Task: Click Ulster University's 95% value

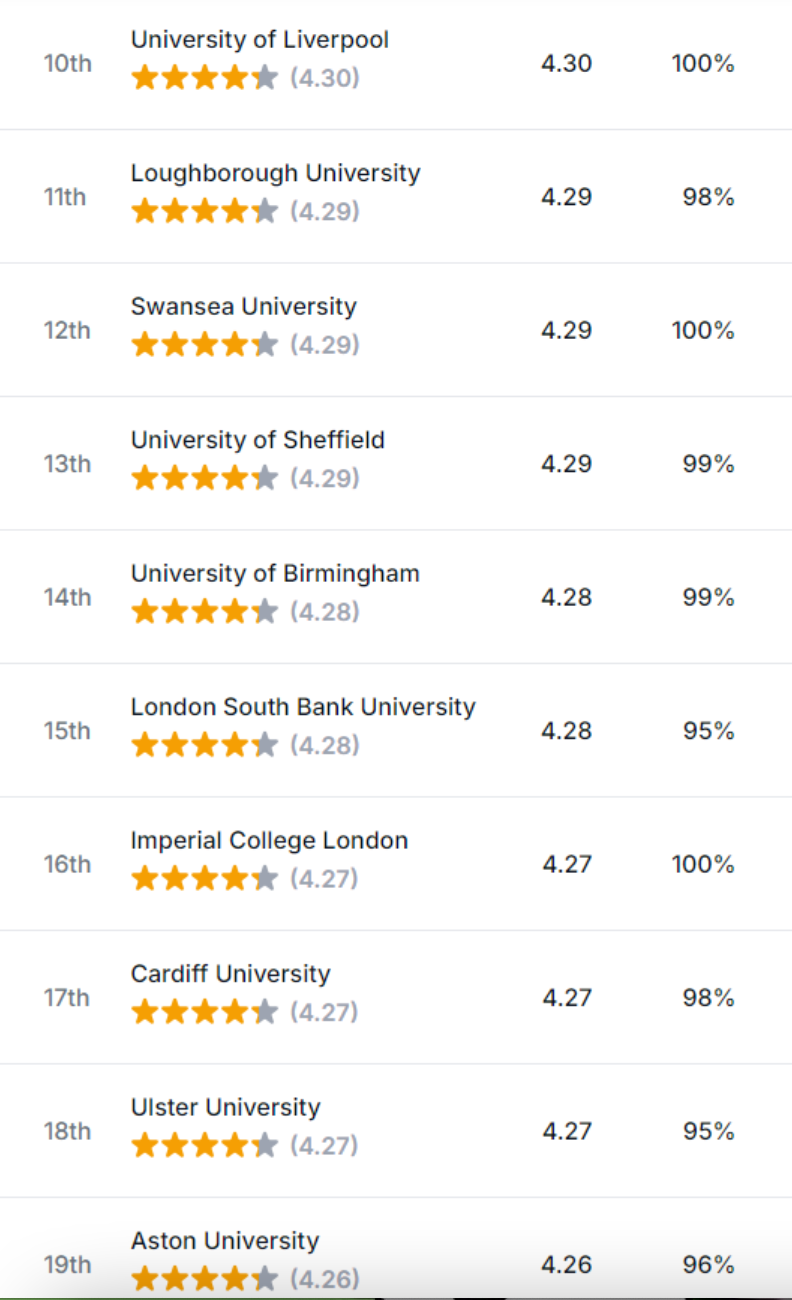Action: tap(708, 1131)
